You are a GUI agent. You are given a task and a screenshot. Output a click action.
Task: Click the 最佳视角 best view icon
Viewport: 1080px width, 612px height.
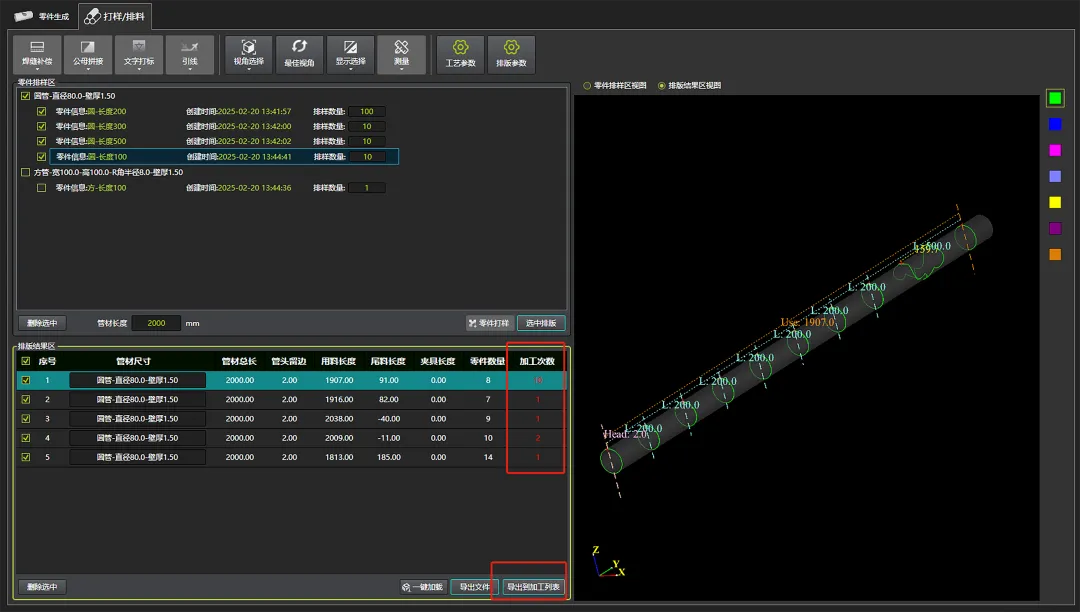tap(299, 54)
